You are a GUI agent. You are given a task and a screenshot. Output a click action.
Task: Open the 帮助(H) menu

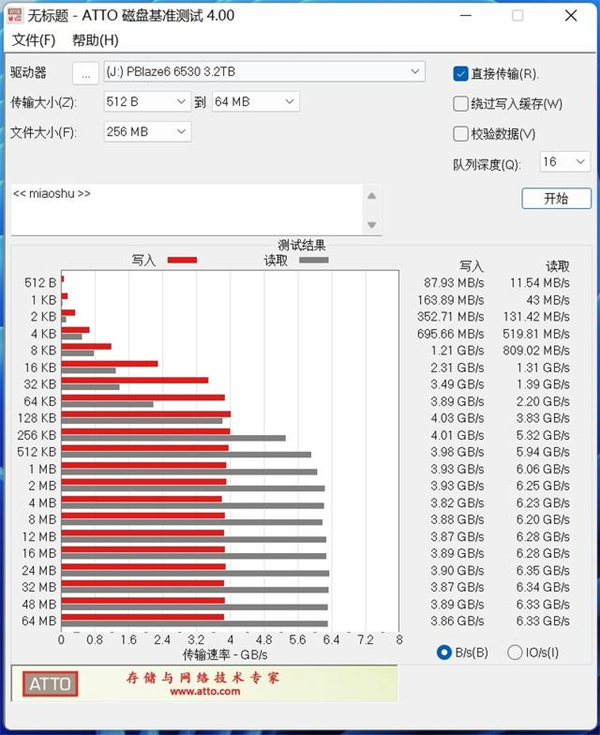(x=95, y=40)
